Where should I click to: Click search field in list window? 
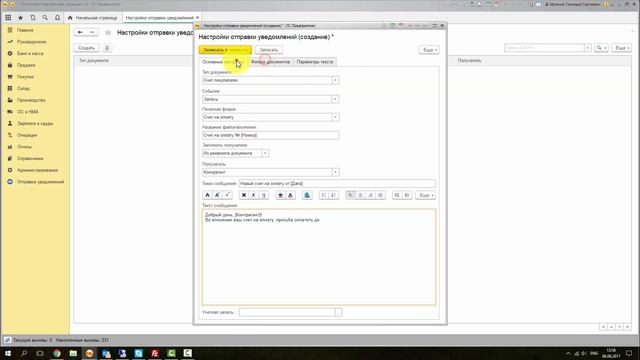click(x=544, y=48)
